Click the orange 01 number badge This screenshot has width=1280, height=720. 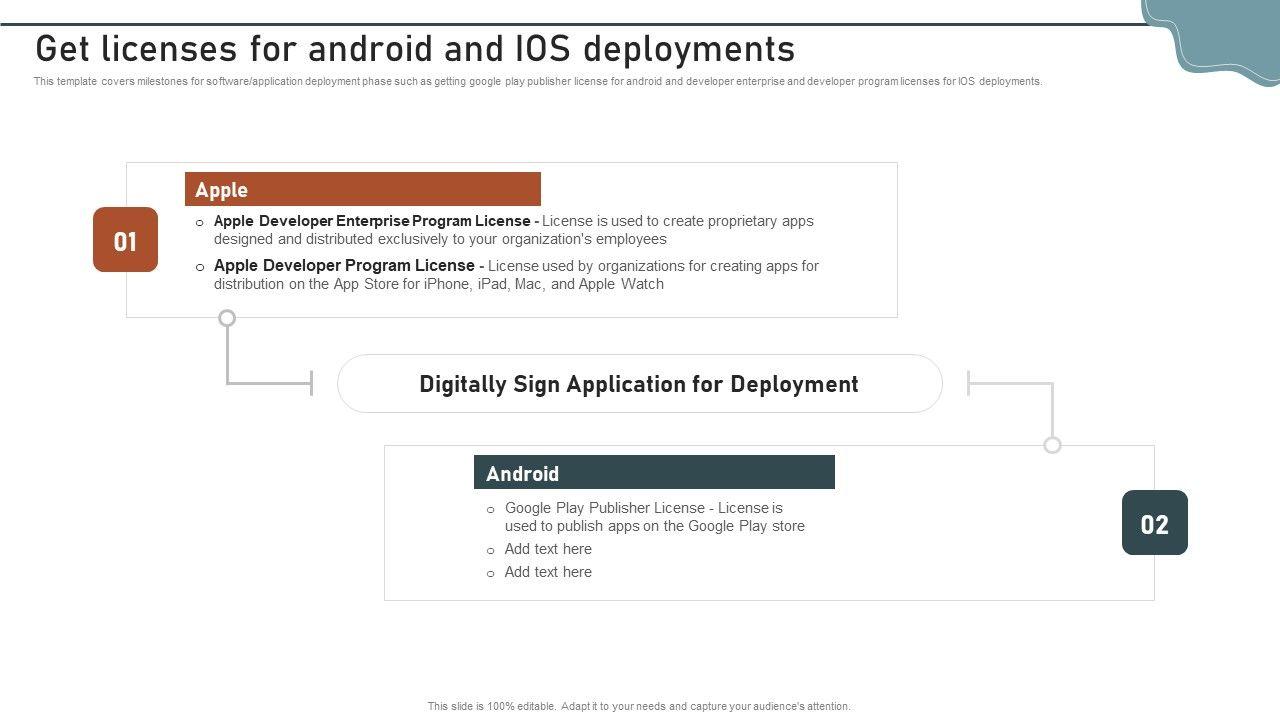[125, 240]
